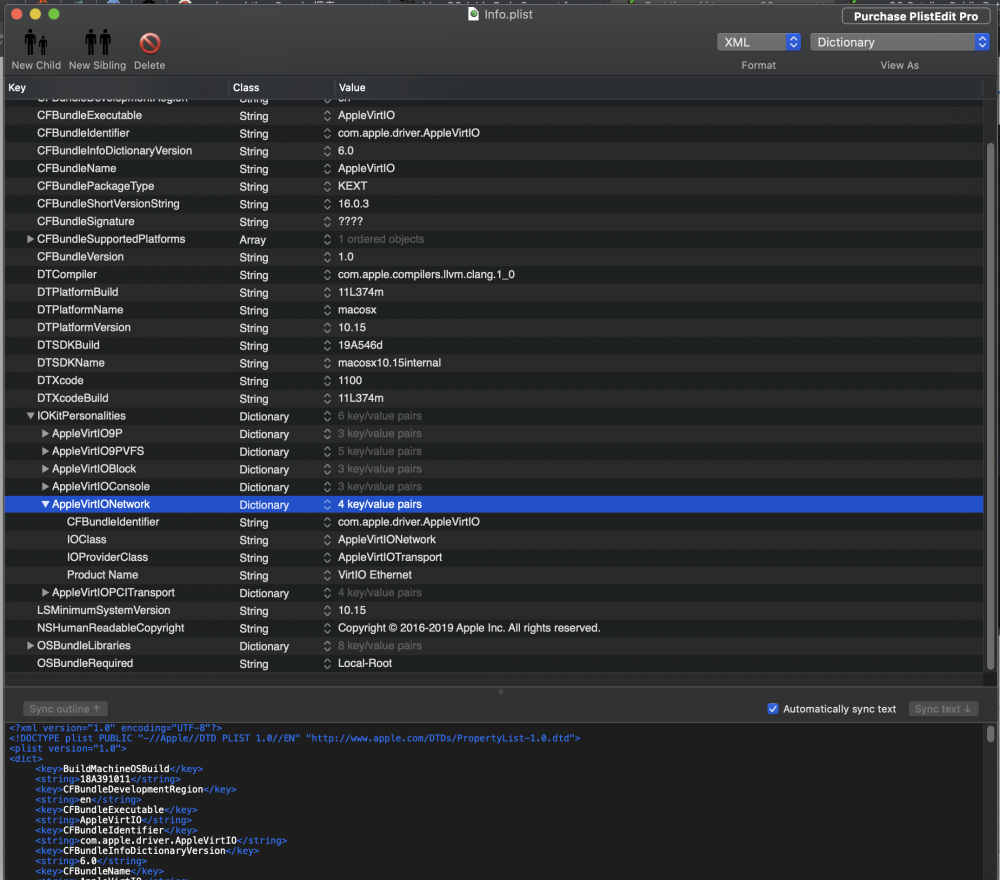Click the 16.0.3 version value
Screen dimensions: 1000x880
pos(353,204)
